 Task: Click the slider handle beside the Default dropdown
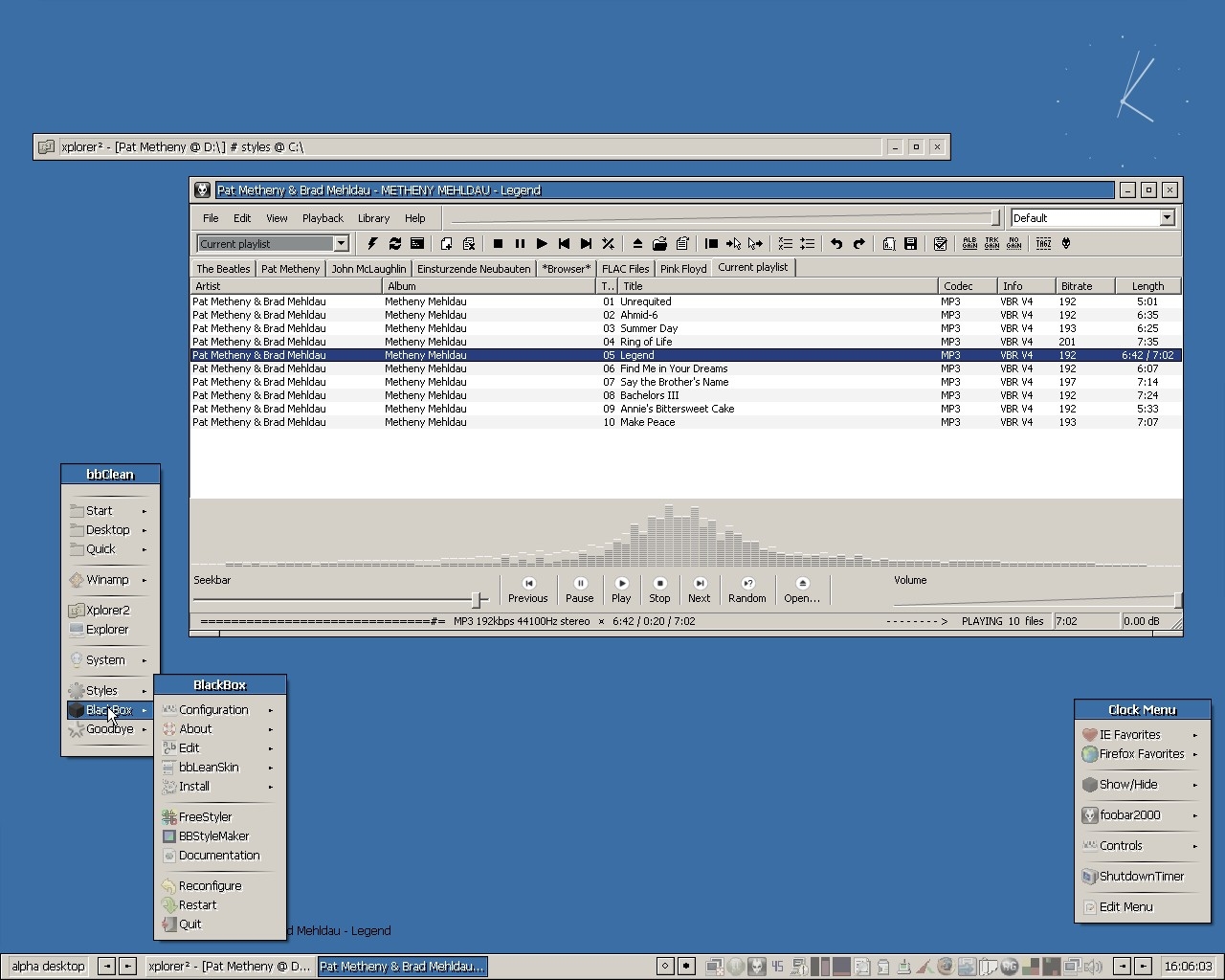click(x=995, y=218)
